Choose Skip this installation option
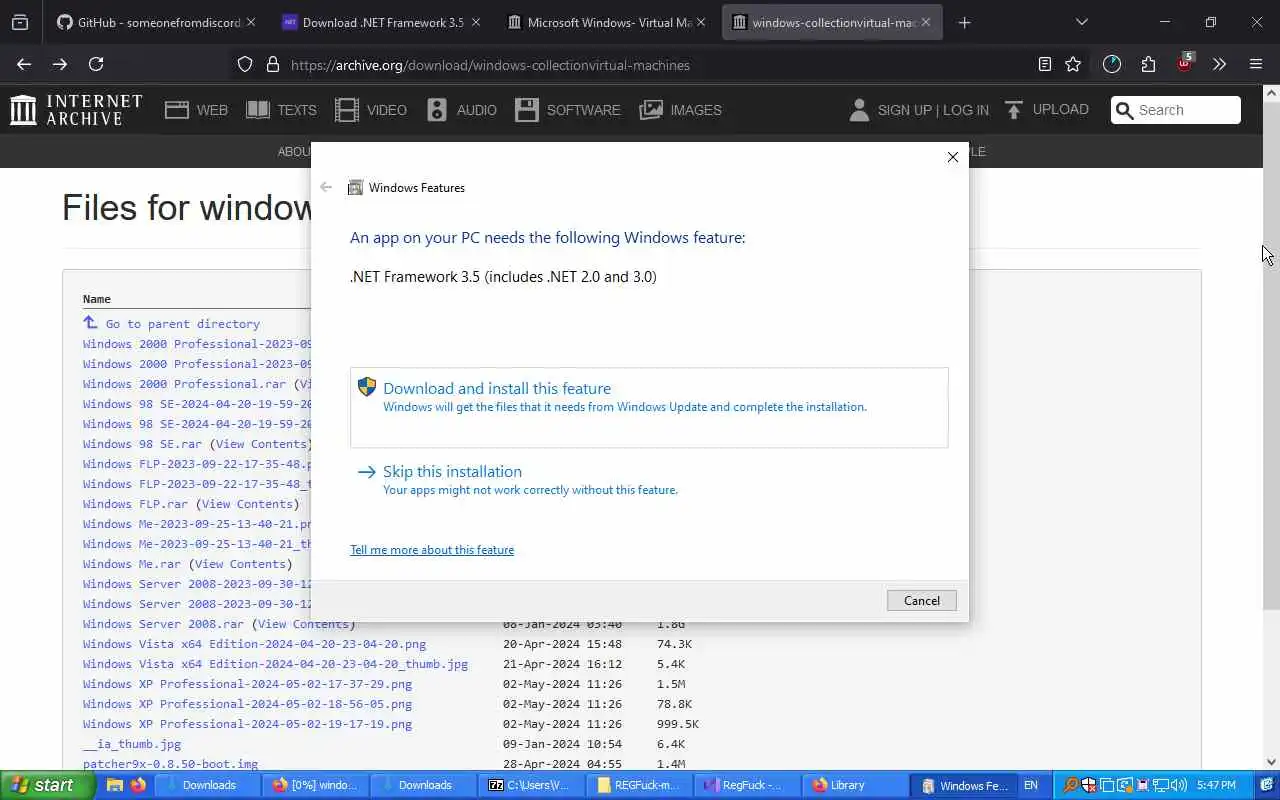The height and width of the screenshot is (800, 1280). pos(649,480)
